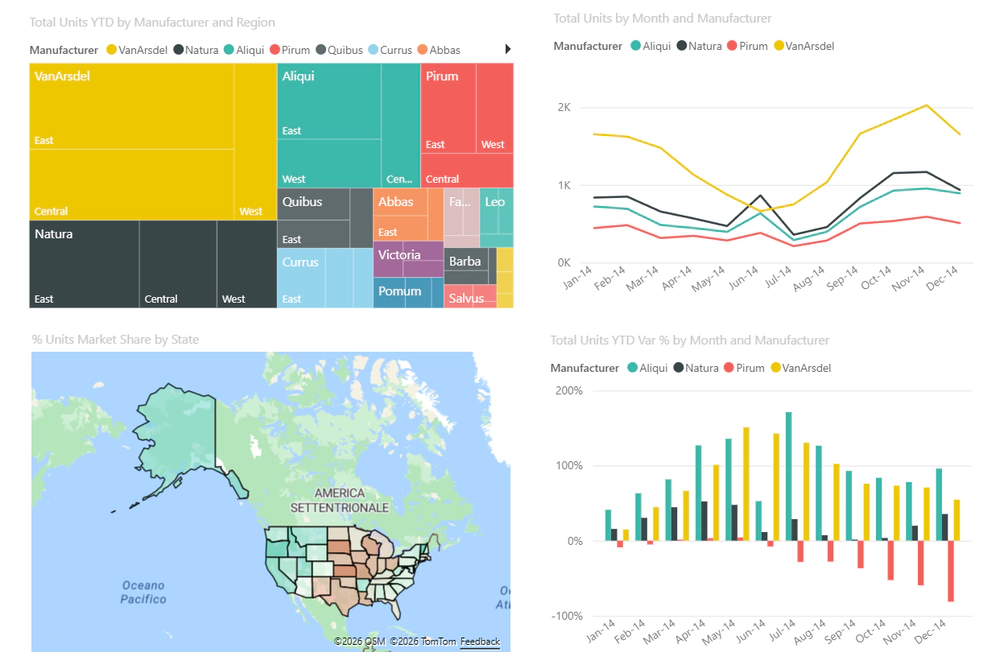Click Aliqui in the bar chart legend
The image size is (1000, 656).
click(647, 368)
